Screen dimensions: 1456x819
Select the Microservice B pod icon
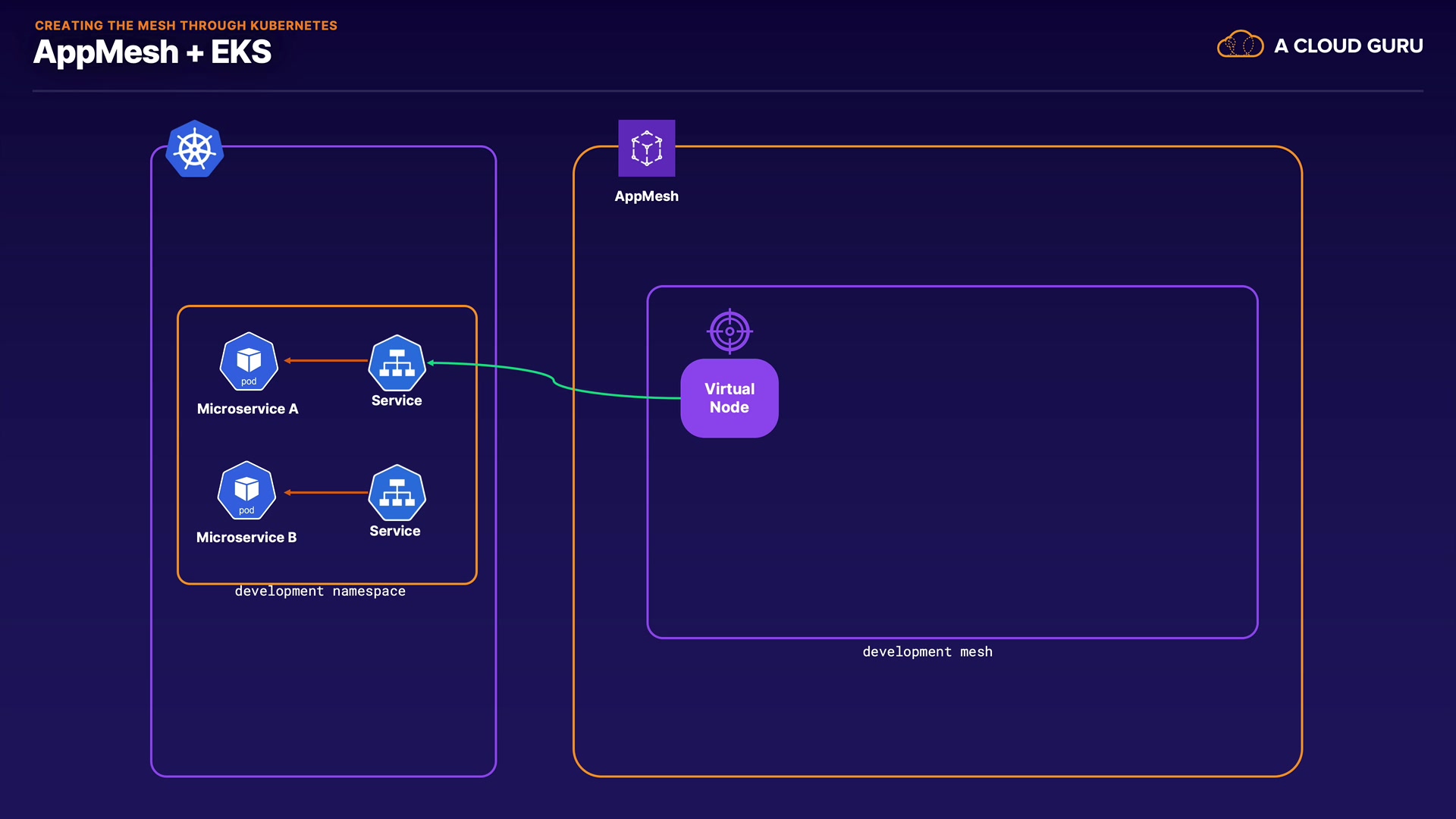pyautogui.click(x=246, y=491)
